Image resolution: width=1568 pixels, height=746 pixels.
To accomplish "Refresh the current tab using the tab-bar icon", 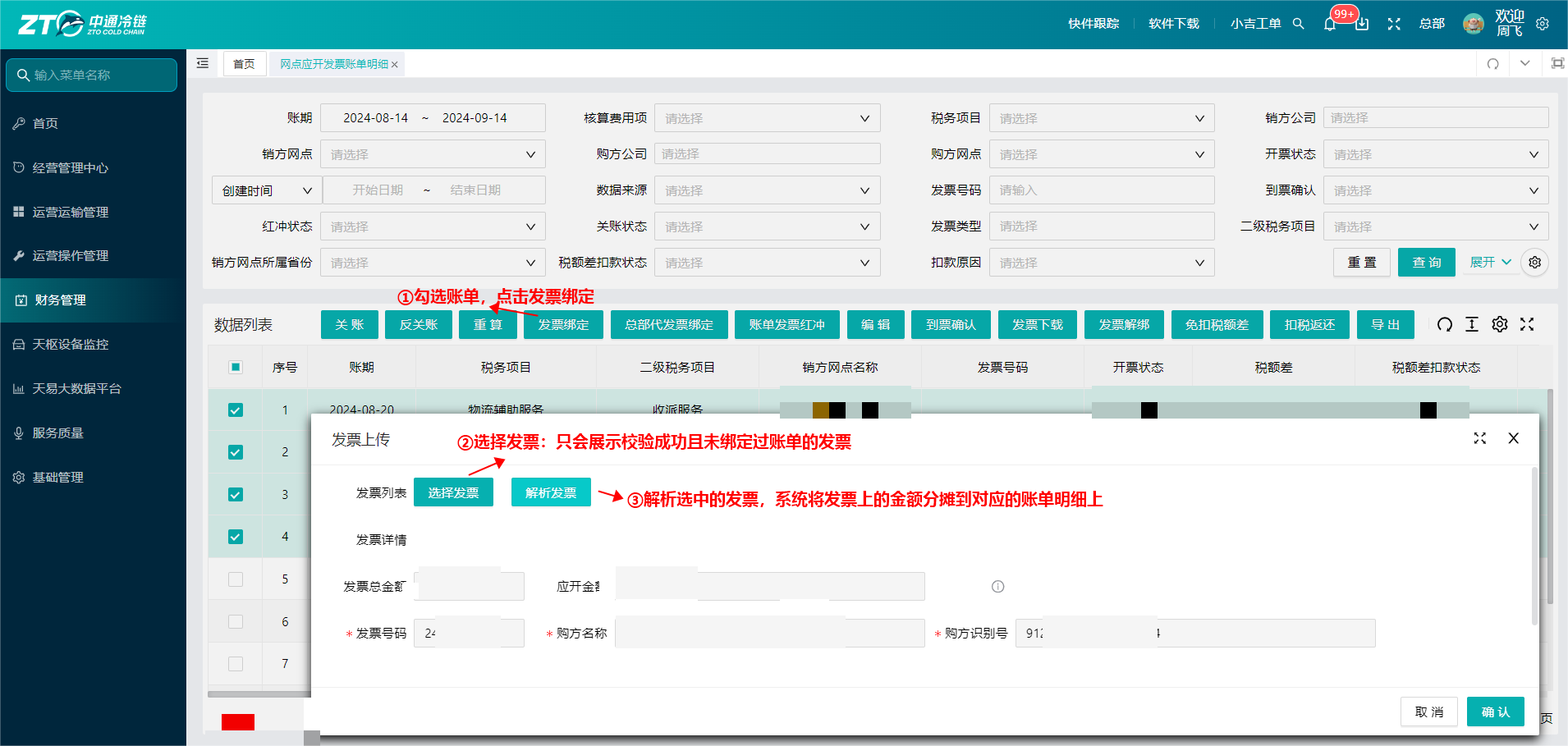I will 1493,63.
